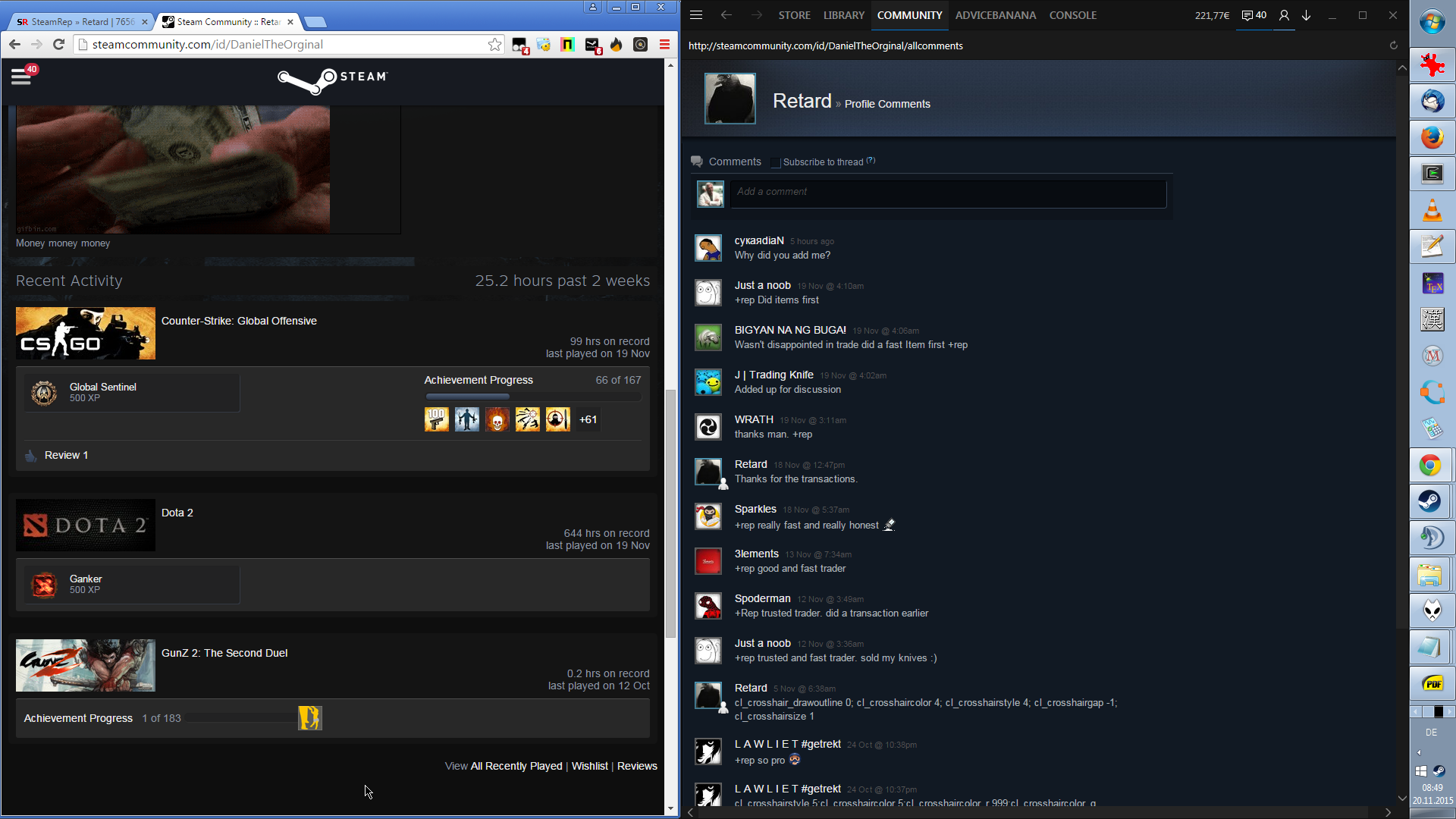Open the friends icon in Steam header
The width and height of the screenshot is (1456, 819).
point(1284,15)
